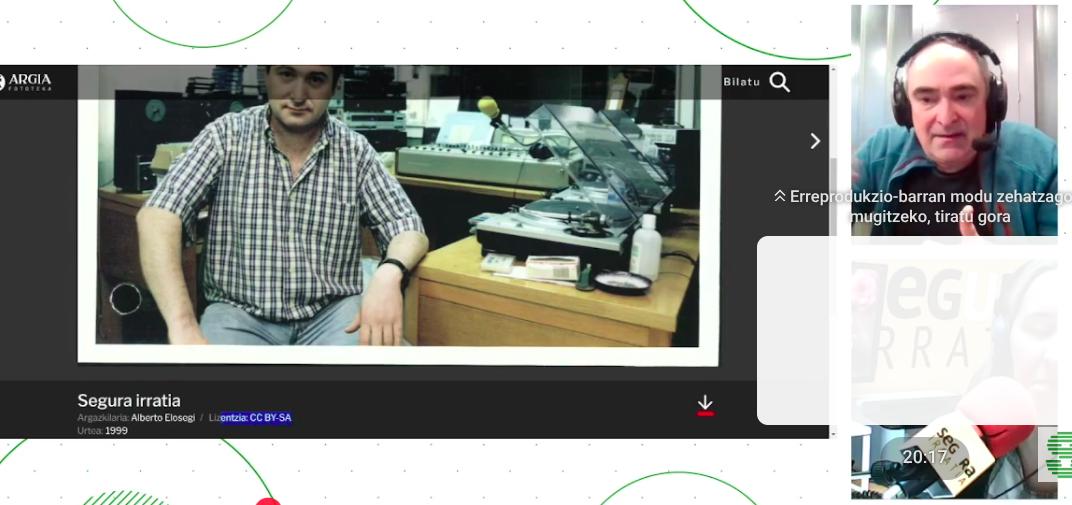Click the green striped icon at right edge
1072x505 pixels.
pyautogui.click(x=1062, y=455)
